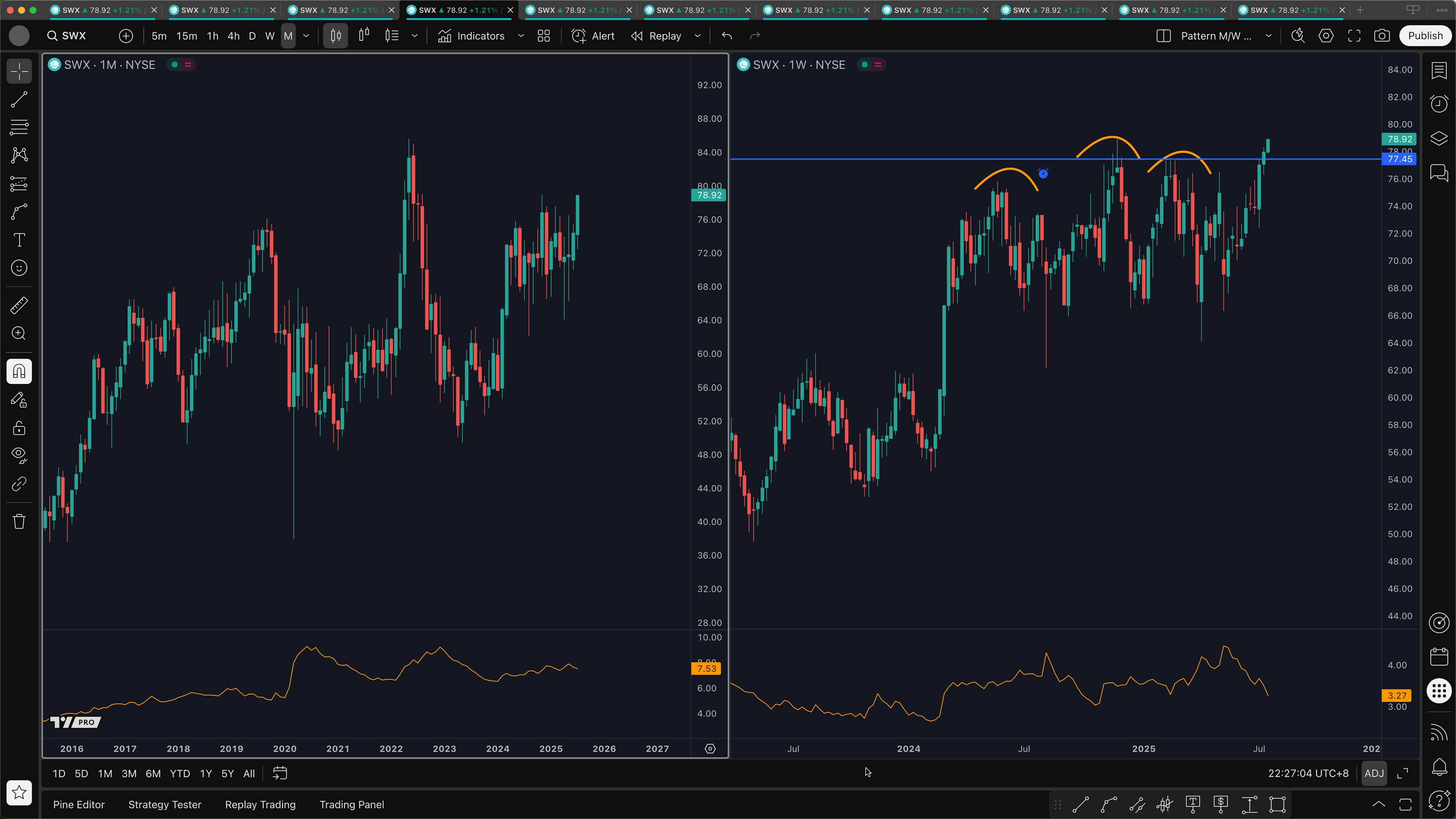Screen dimensions: 1456x819
Task: Expand the Pattern M/W layout dropdown
Action: click(x=1268, y=36)
